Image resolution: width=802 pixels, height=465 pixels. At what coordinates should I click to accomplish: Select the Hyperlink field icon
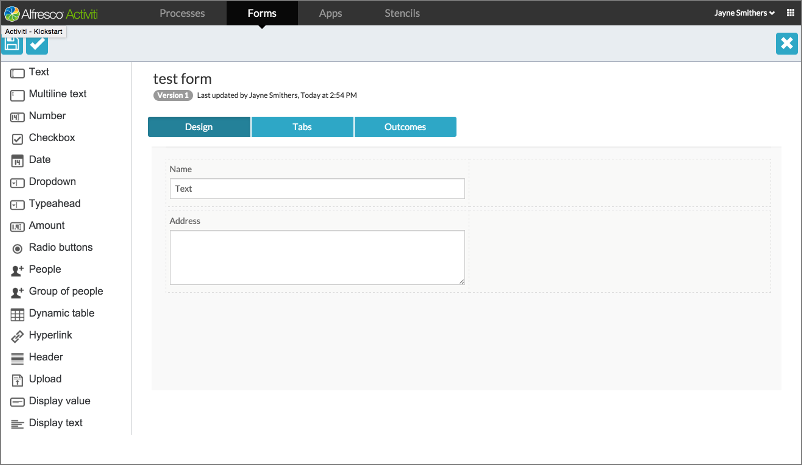point(17,336)
